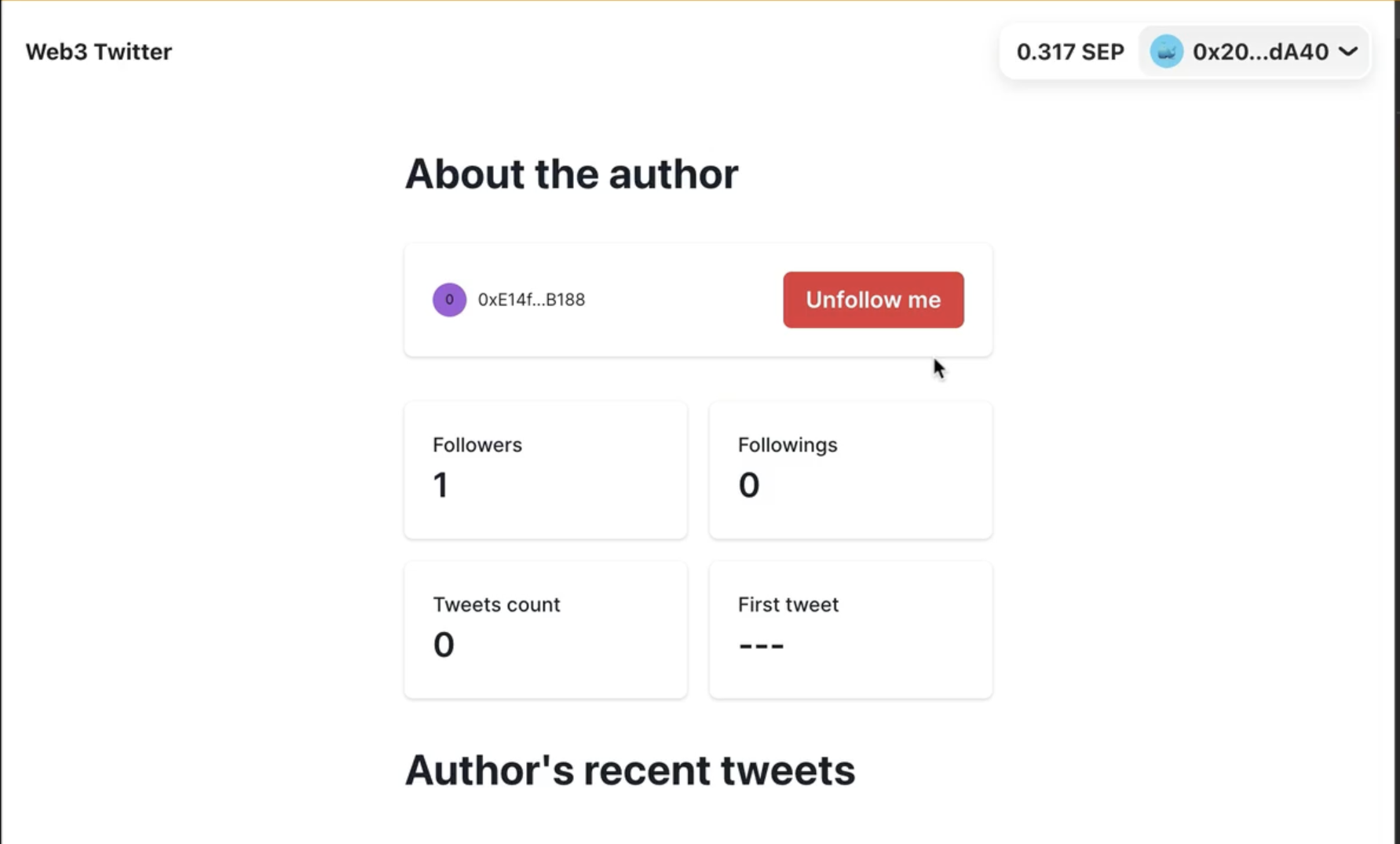Click the Followers count number 1

[440, 485]
